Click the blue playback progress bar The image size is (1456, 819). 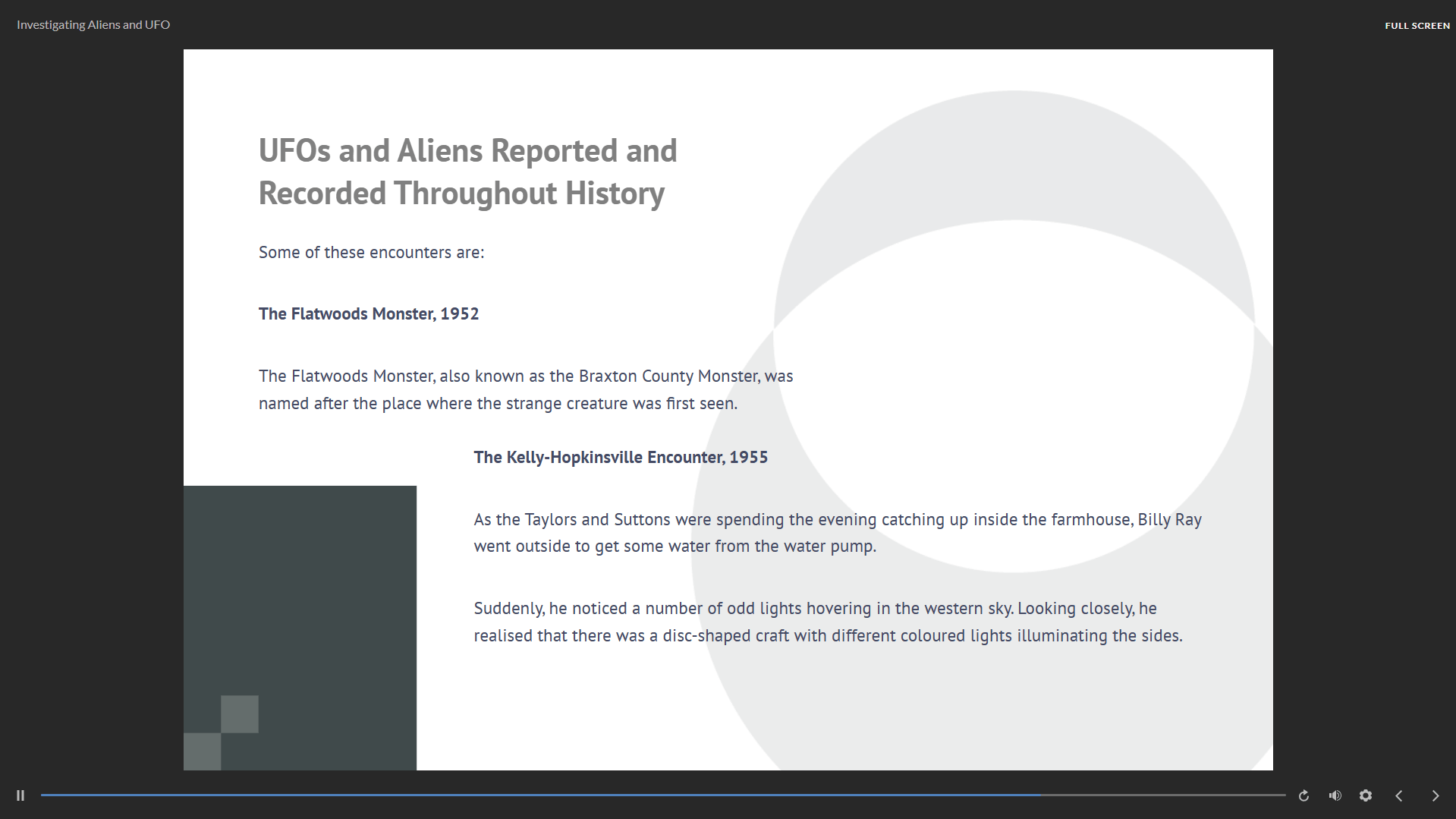[x=531, y=795]
